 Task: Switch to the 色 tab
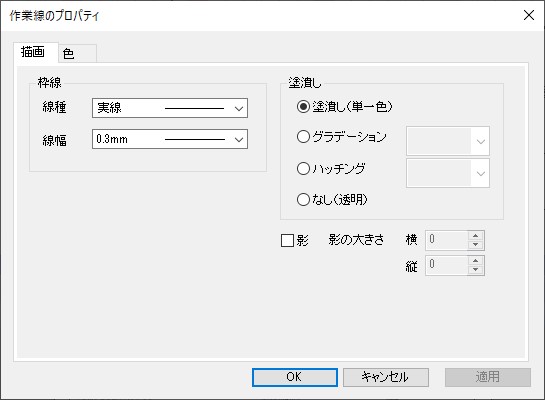click(x=77, y=54)
